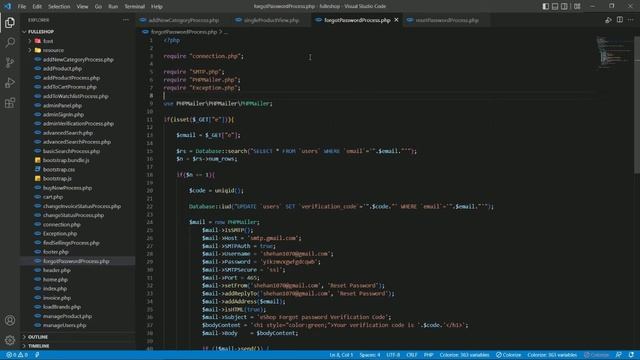Open bootstrap.bundle.js file
640x360 pixels.
(x=66, y=160)
